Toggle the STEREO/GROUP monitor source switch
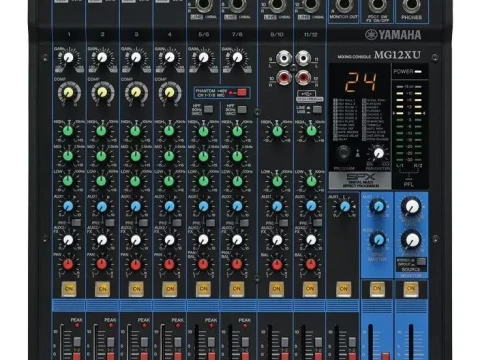The width and height of the screenshot is (480, 360). click(421, 261)
